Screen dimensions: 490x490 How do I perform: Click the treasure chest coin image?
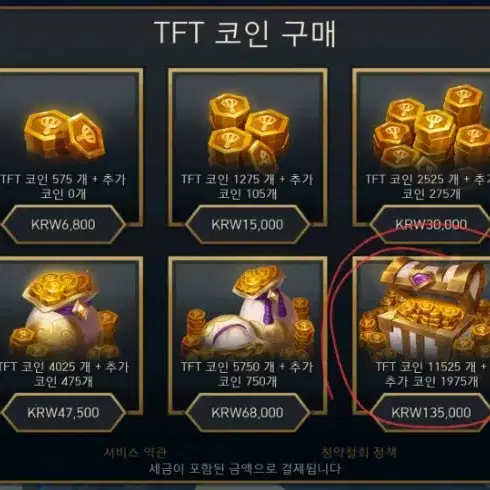click(x=426, y=308)
